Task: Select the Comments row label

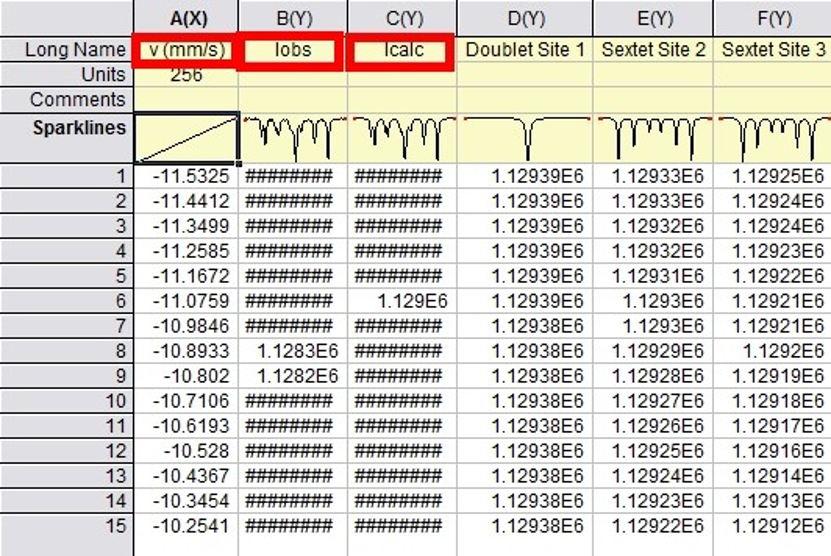Action: click(67, 100)
